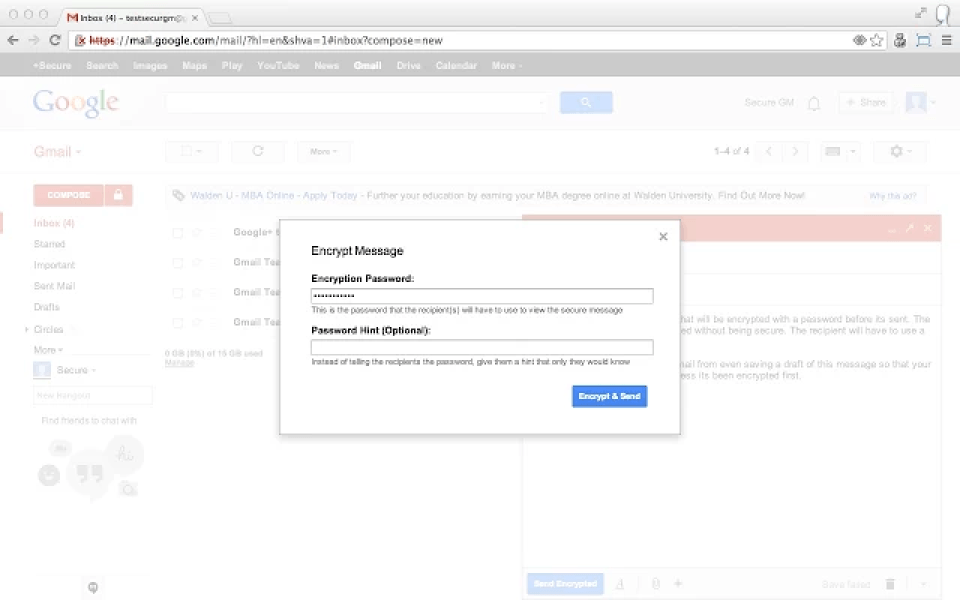960x600 pixels.
Task: Click the account profile picture
Action: [x=916, y=102]
